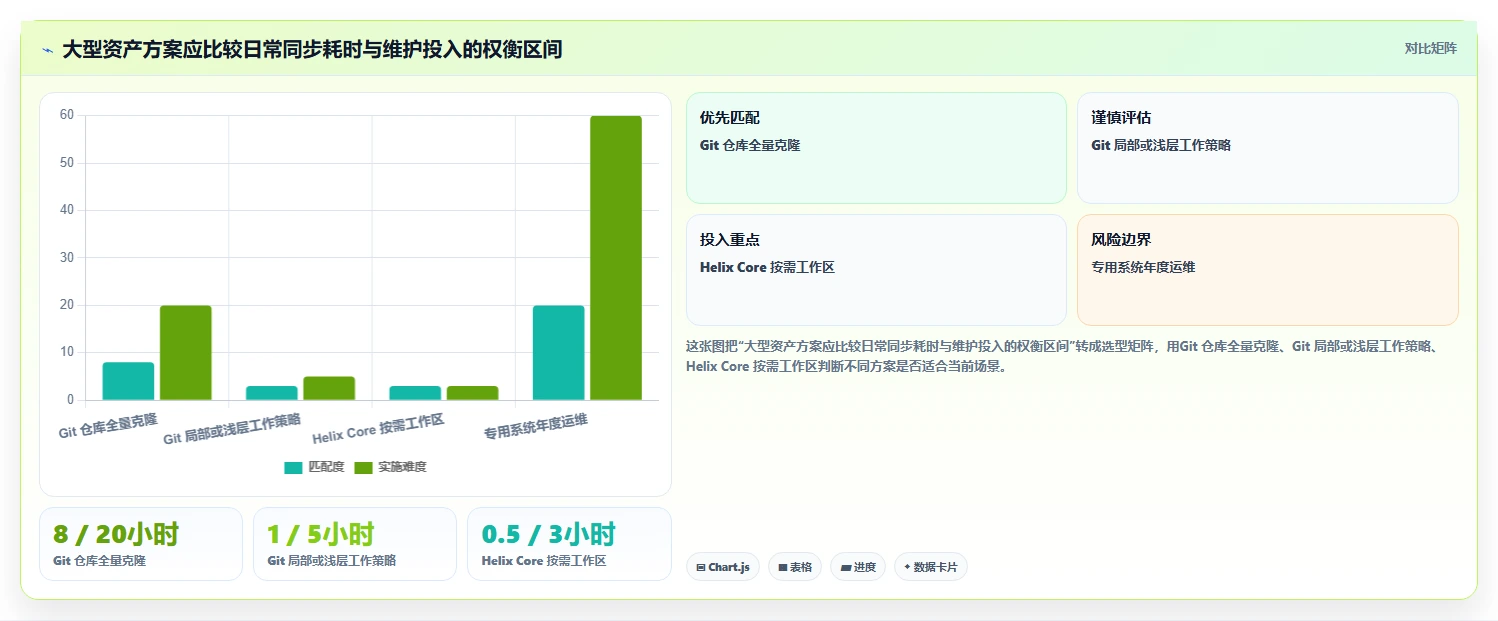
Task: Click the Git 局部或浅层工作策略 axis label
Action: (232, 428)
